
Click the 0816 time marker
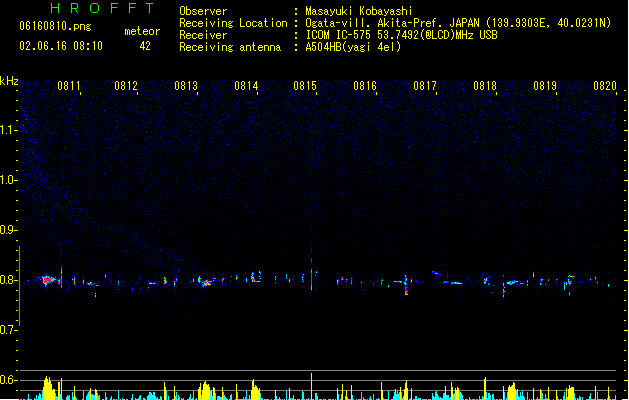click(x=365, y=86)
